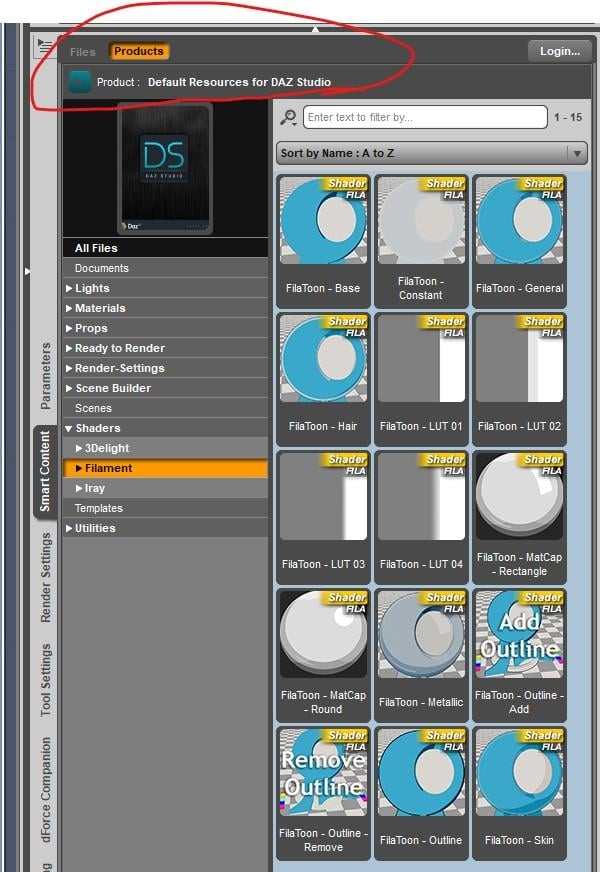
Task: Click in the filter text field
Action: click(425, 117)
